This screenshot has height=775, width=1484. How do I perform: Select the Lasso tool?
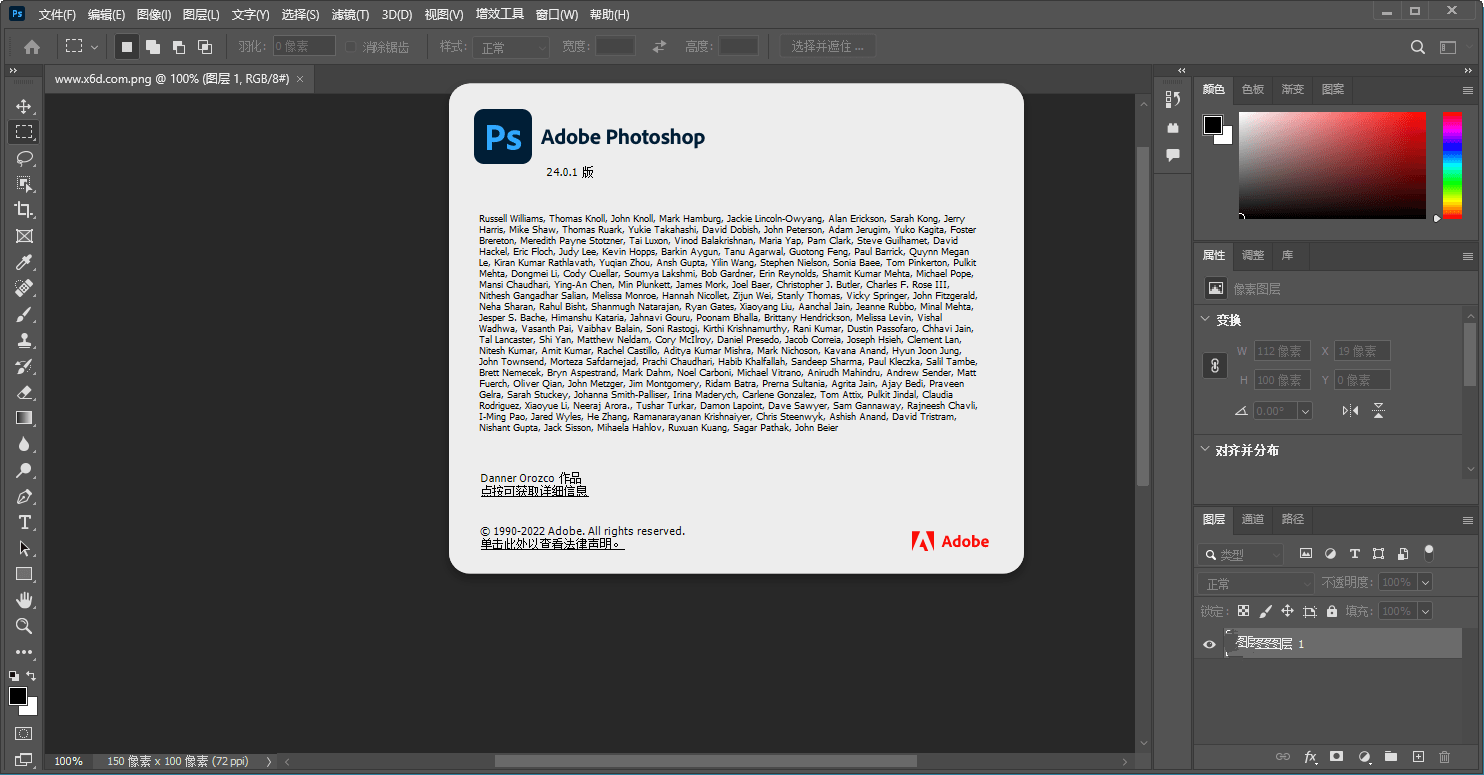pyautogui.click(x=24, y=158)
